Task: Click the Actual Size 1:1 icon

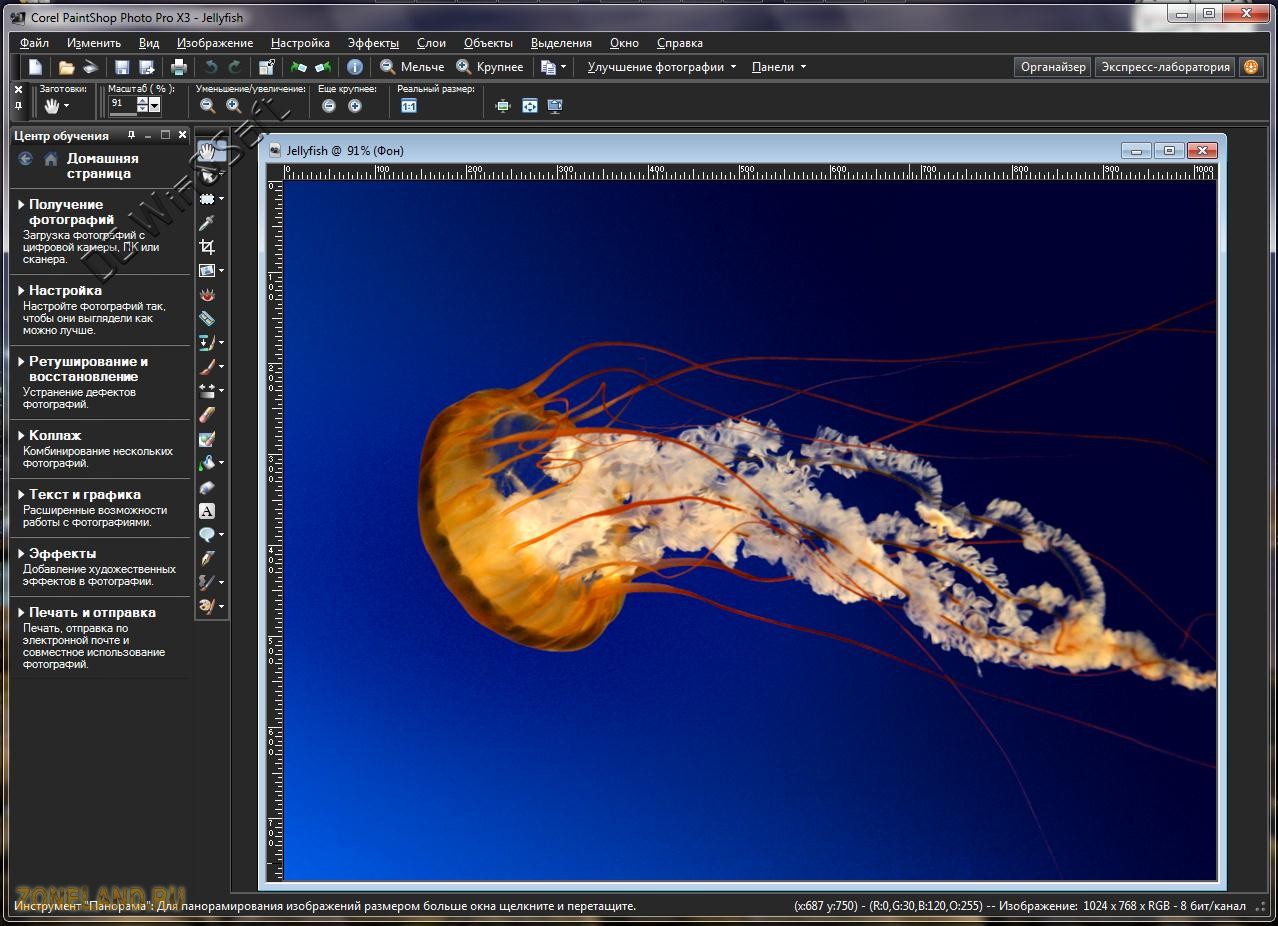Action: tap(409, 106)
